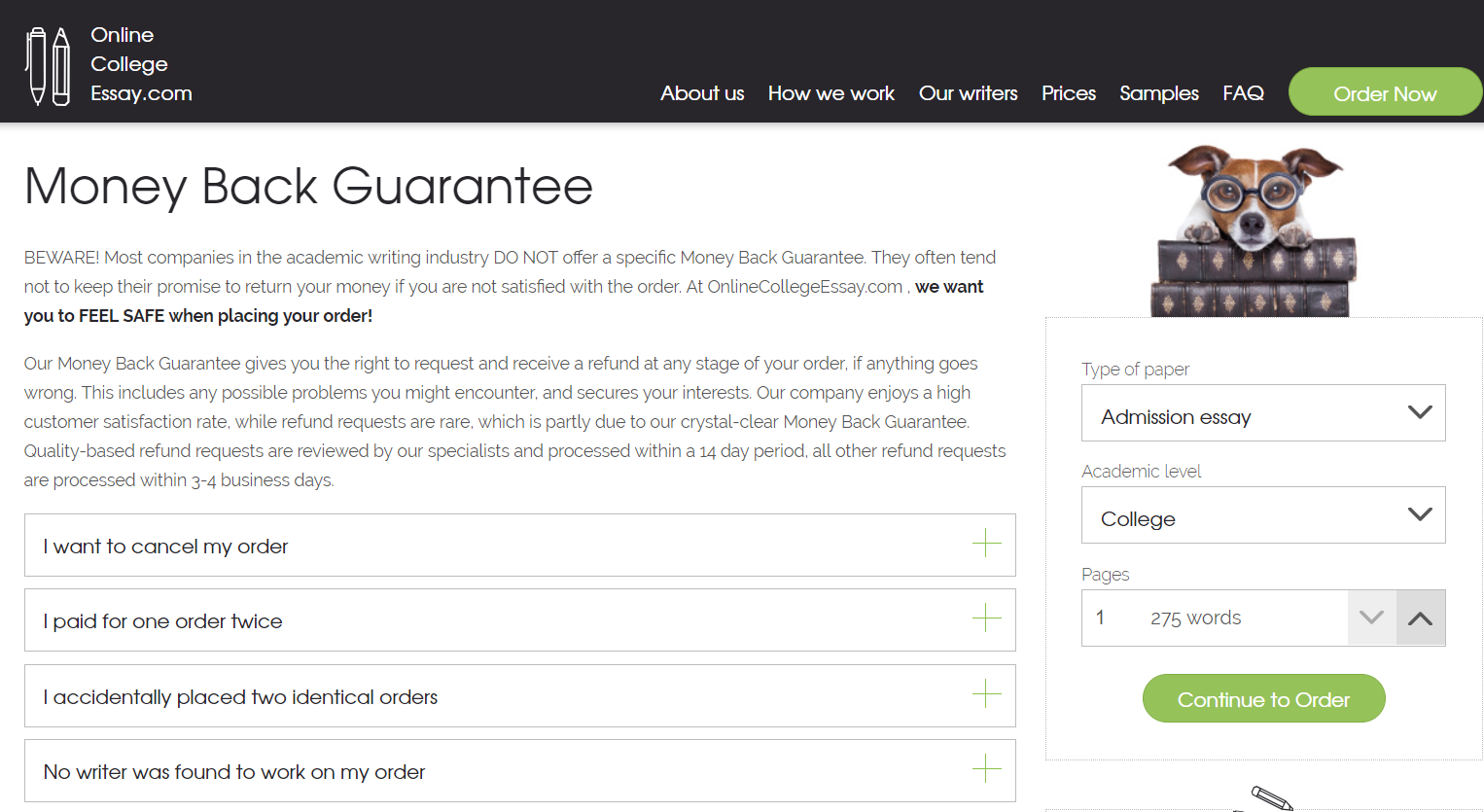Click the Money Back Guarantee heading
This screenshot has height=812, width=1484.
click(x=308, y=186)
